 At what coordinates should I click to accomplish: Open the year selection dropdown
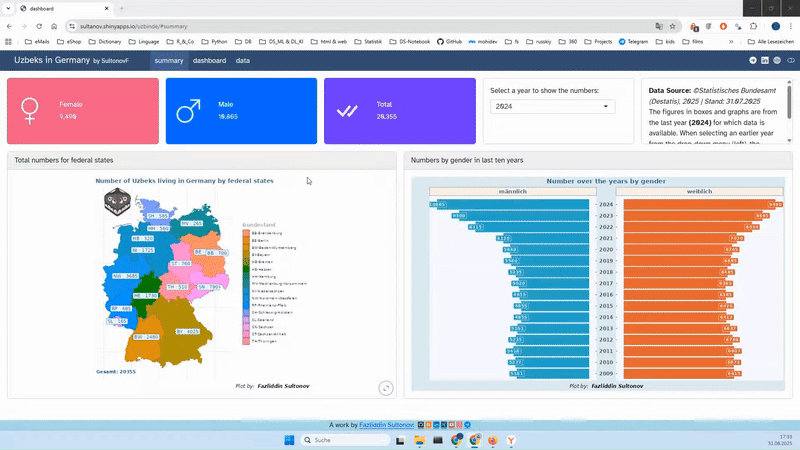click(x=552, y=106)
